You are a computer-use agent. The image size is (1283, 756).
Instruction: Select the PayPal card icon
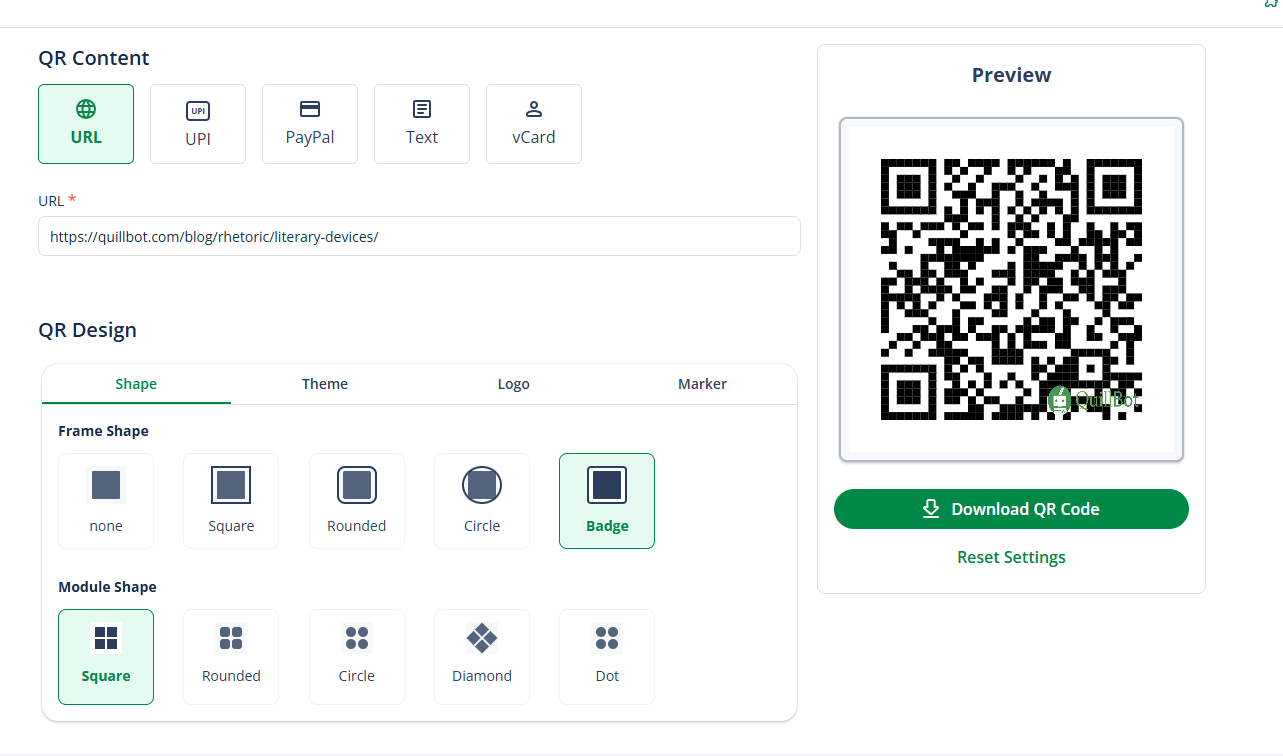pyautogui.click(x=310, y=109)
